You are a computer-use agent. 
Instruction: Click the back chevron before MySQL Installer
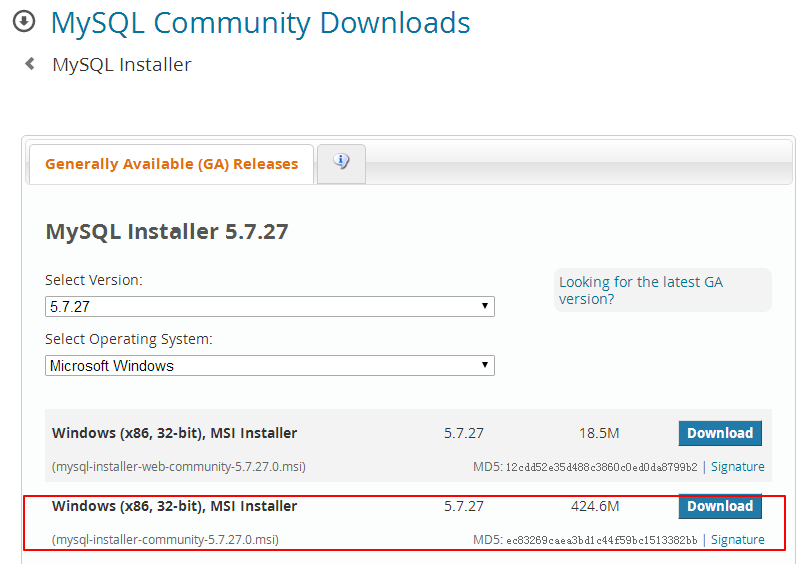[x=30, y=65]
